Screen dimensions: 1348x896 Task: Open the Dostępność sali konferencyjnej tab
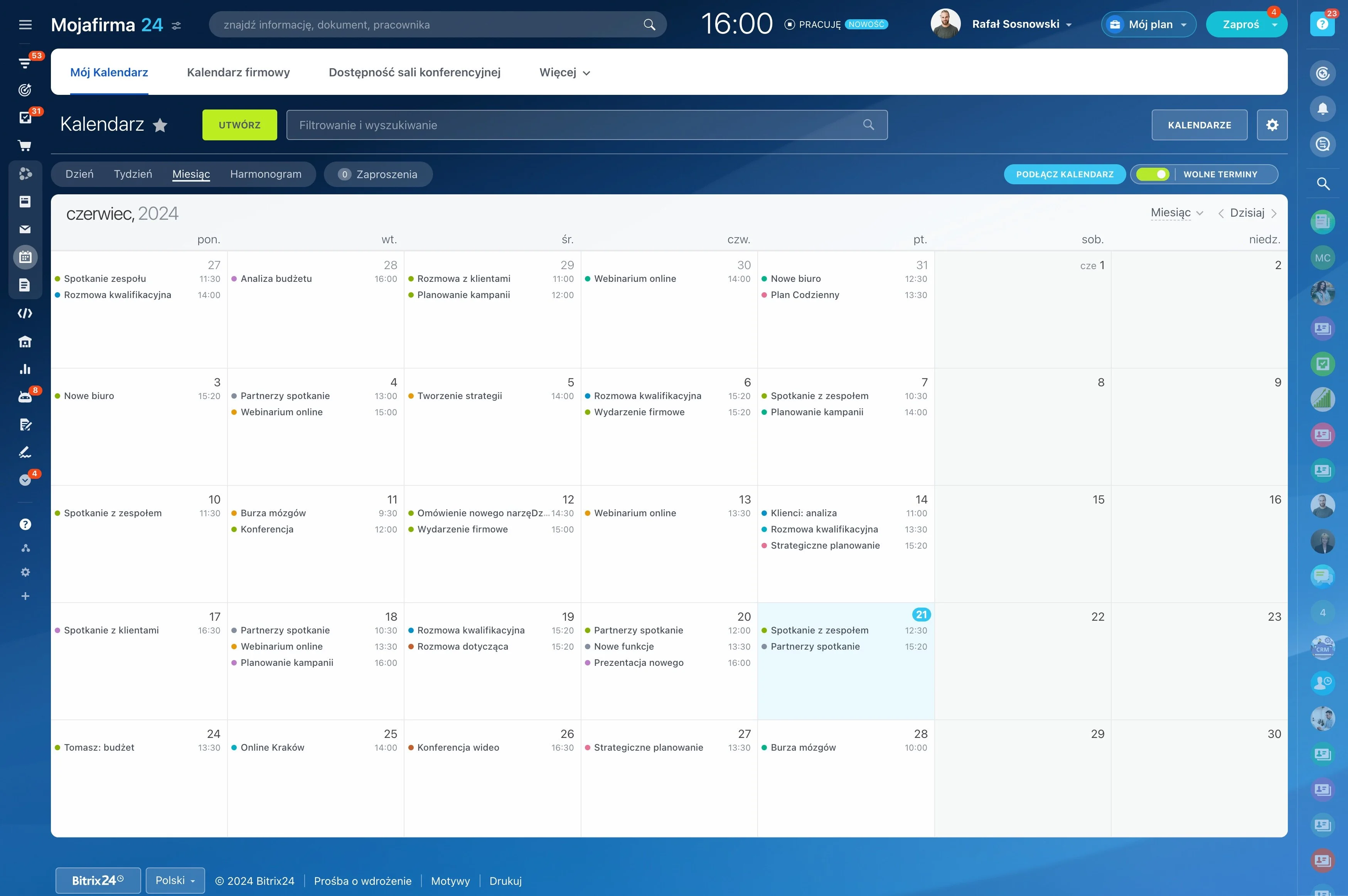[414, 72]
